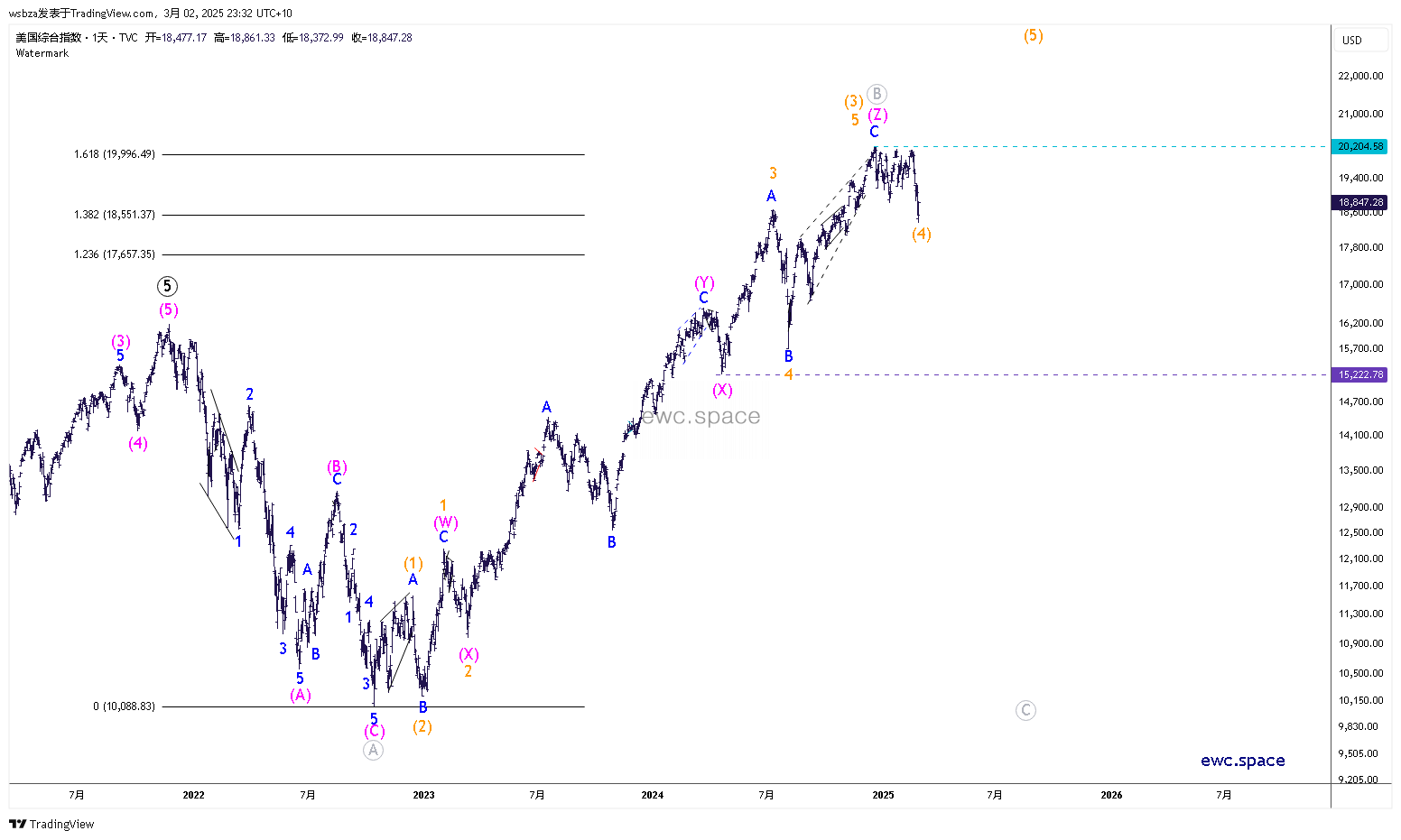Screen dimensions: 1401x840
Task: Select the magenta (Y) wave label
Action: pos(704,282)
